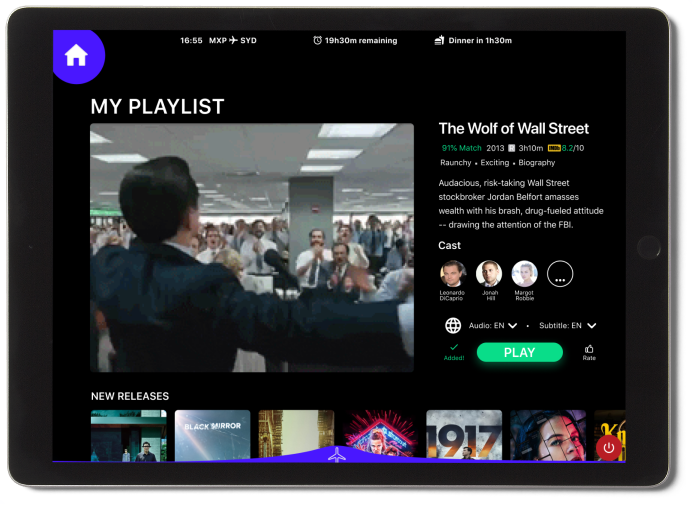Click the MY PLAYLIST heading
693x505 pixels.
[157, 106]
